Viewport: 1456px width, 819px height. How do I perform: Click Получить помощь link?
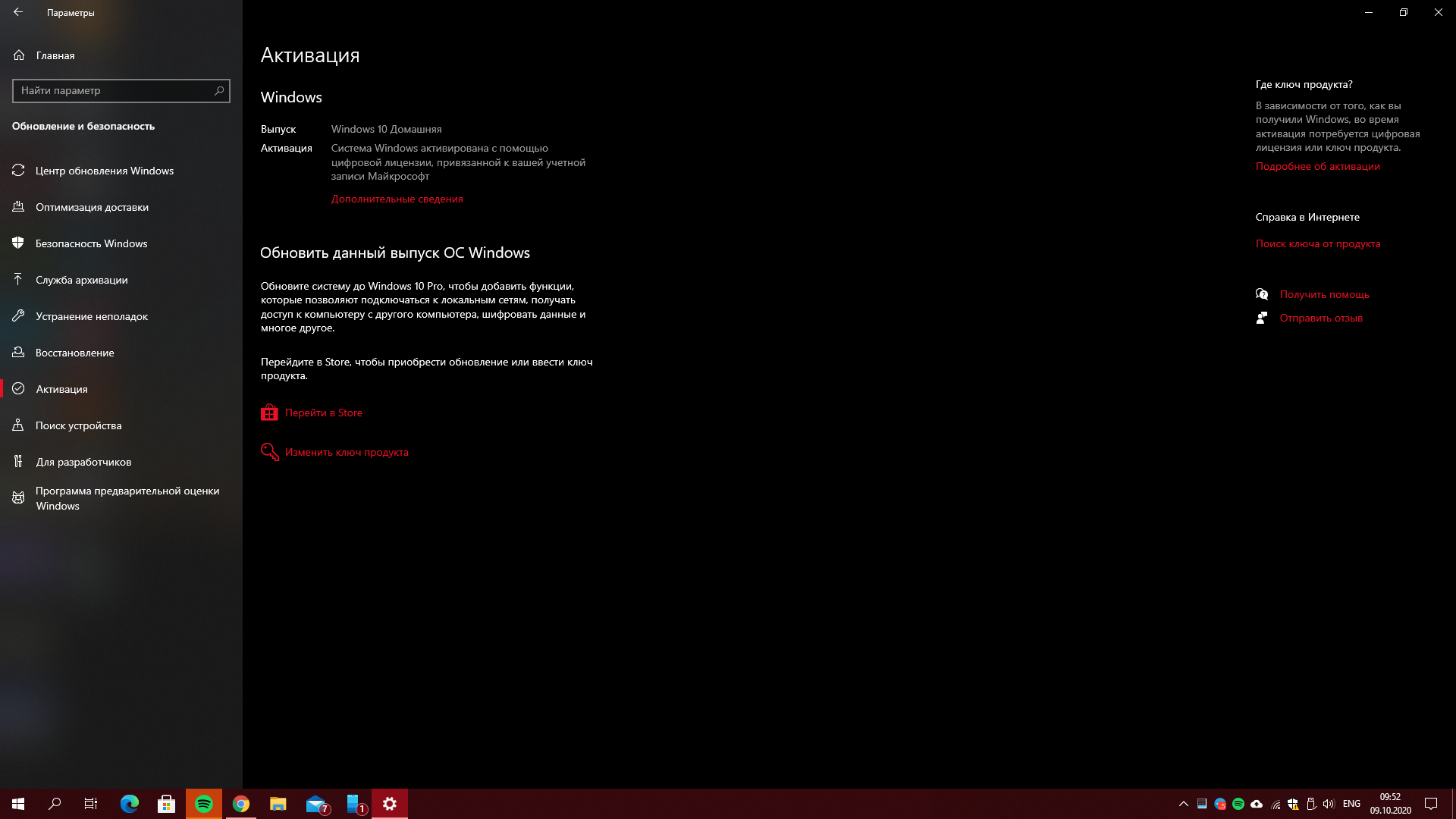pyautogui.click(x=1324, y=294)
